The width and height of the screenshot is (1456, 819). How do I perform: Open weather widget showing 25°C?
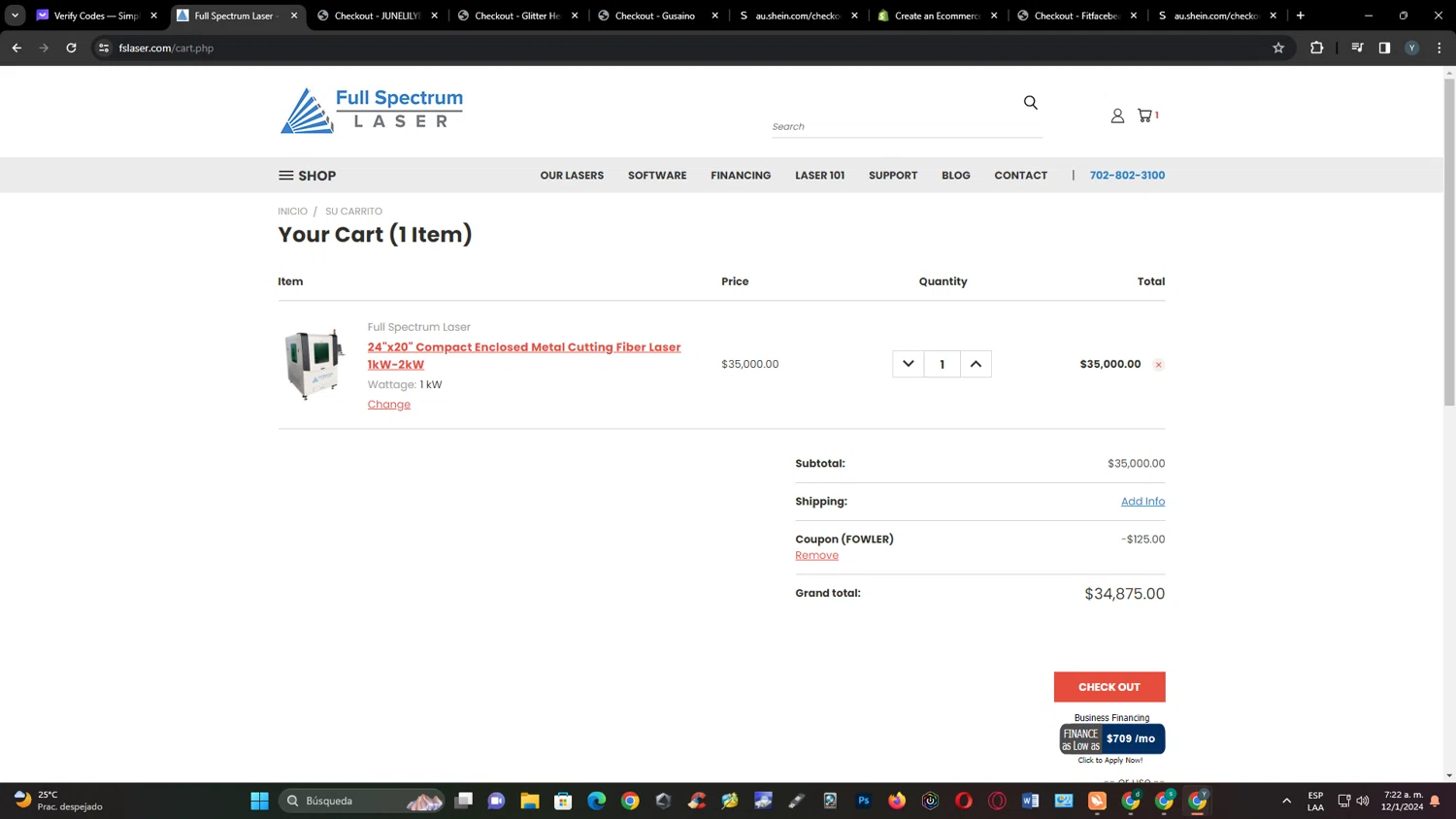click(58, 801)
